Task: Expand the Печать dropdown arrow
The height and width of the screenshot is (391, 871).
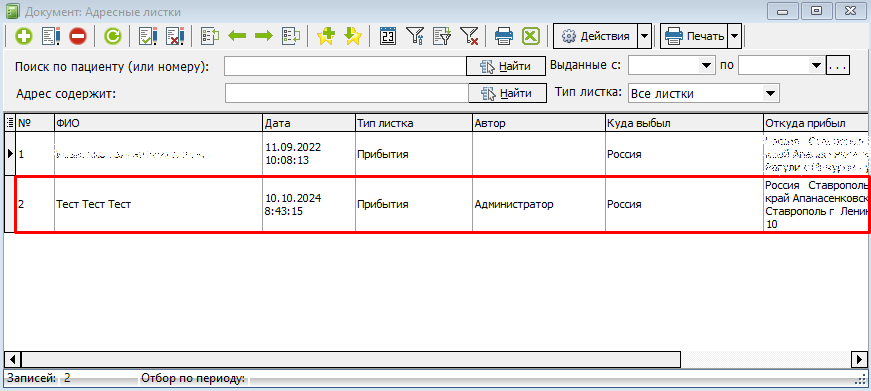Action: coord(734,37)
